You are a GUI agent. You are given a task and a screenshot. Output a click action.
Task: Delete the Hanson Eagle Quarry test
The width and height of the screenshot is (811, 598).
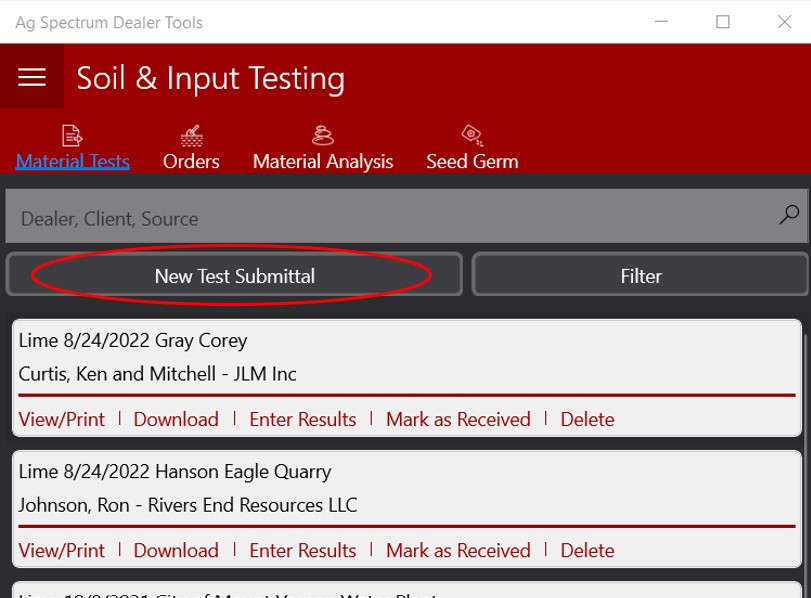pyautogui.click(x=587, y=550)
